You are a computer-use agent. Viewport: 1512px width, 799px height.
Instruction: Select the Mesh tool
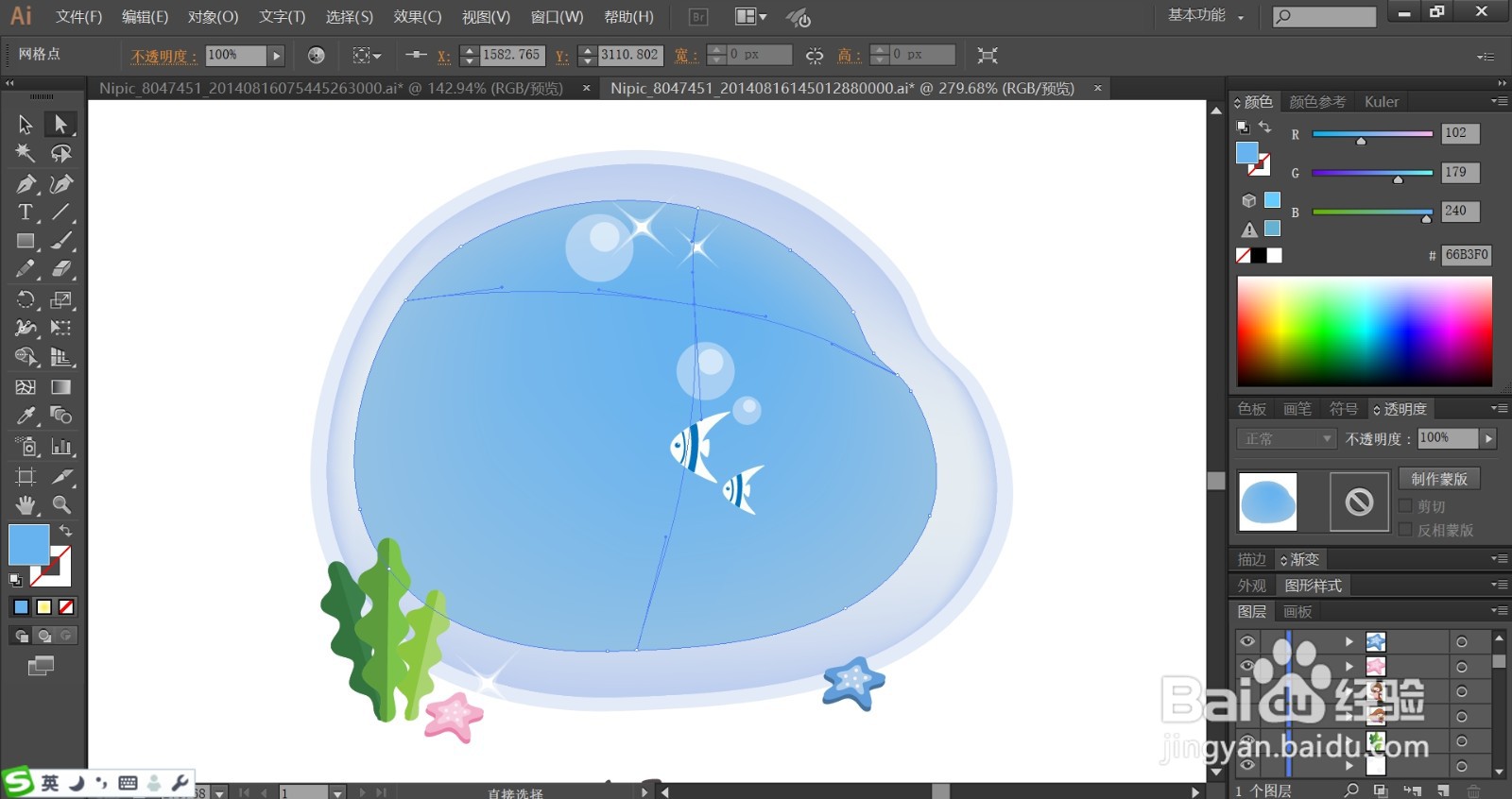click(x=26, y=387)
